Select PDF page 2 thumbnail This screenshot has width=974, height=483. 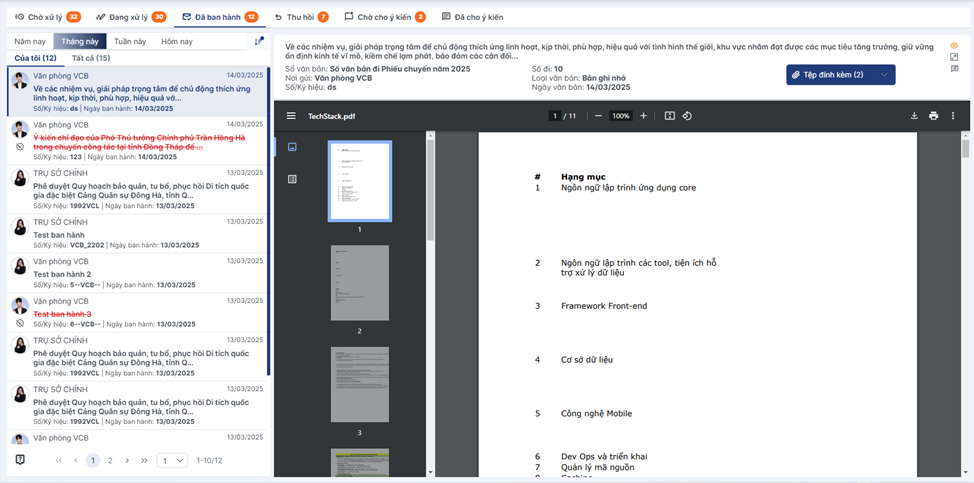click(x=360, y=283)
